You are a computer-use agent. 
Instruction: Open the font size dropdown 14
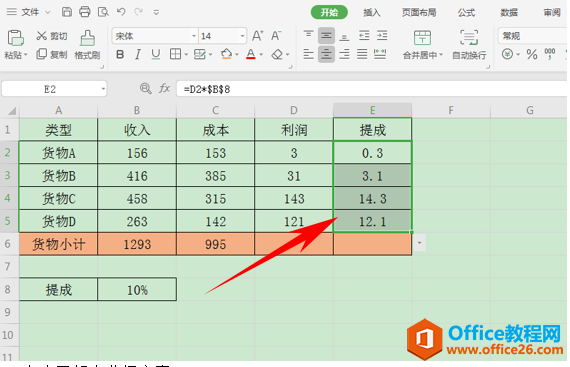tap(242, 36)
